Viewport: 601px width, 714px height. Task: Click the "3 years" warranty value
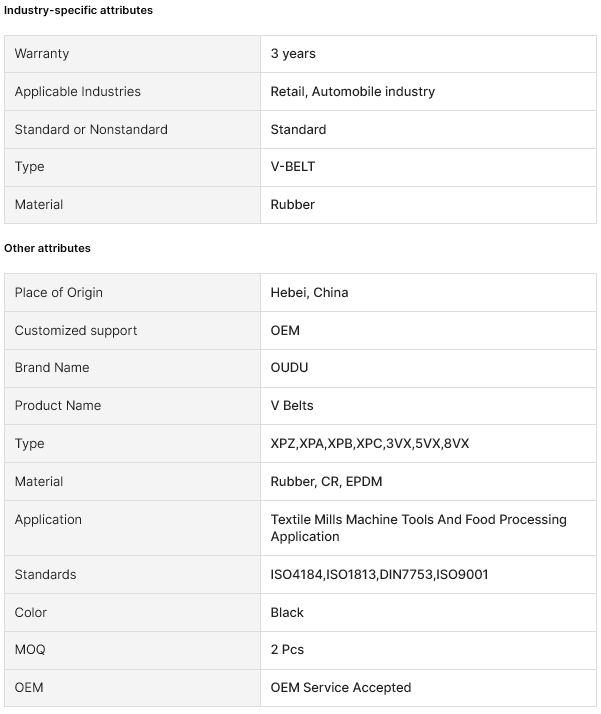point(293,54)
